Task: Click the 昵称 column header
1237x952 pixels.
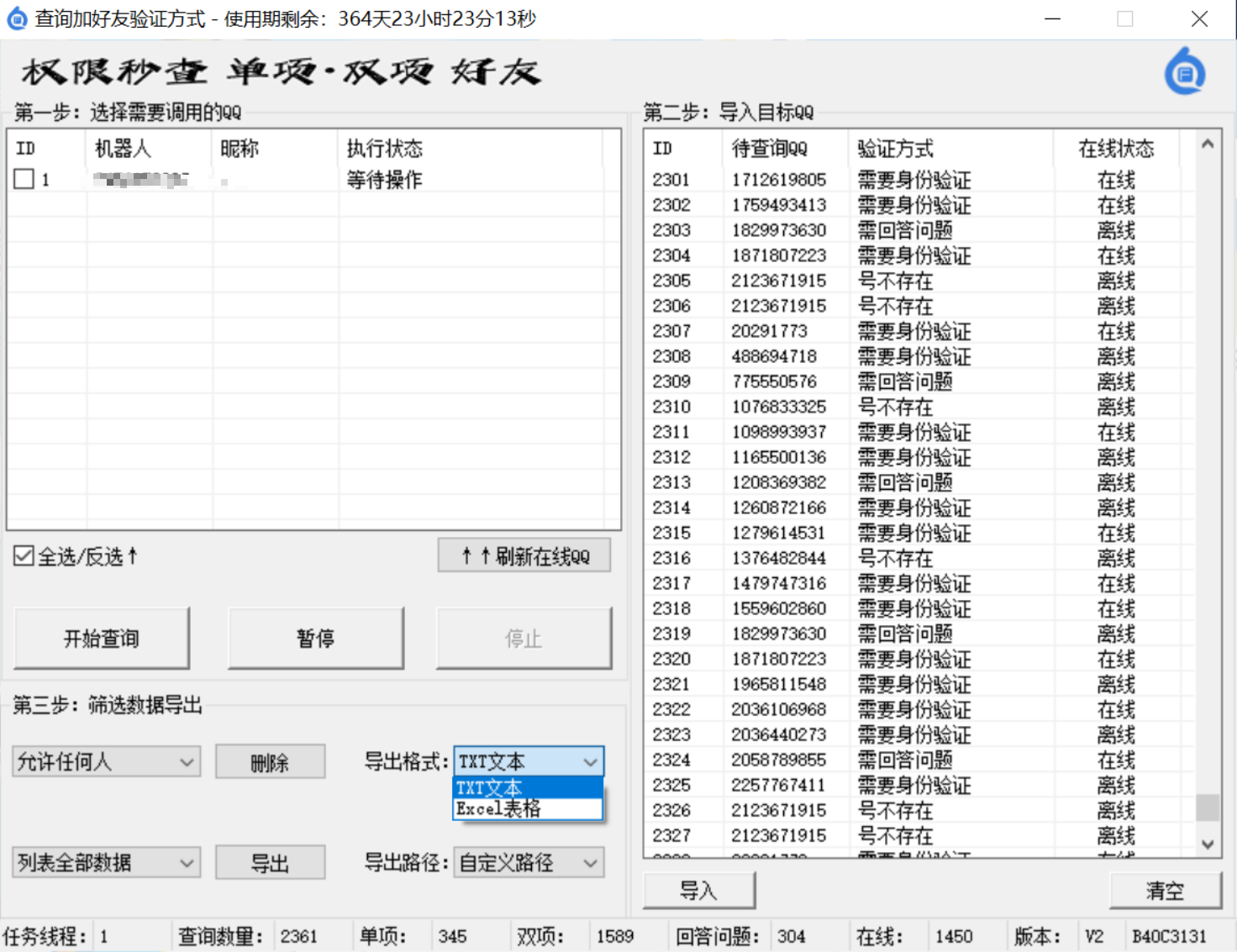Action: [x=275, y=149]
